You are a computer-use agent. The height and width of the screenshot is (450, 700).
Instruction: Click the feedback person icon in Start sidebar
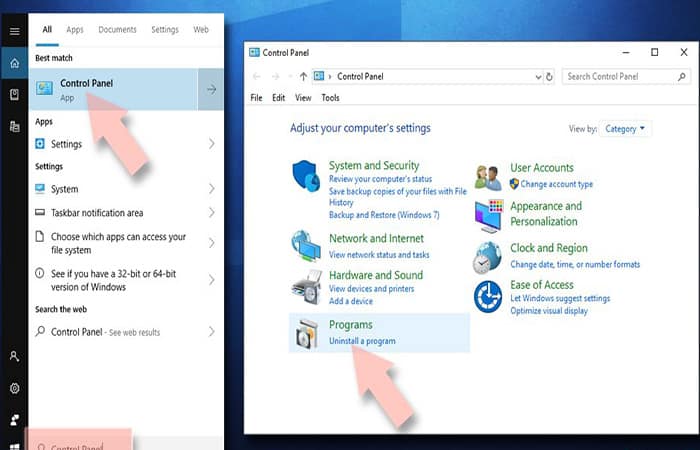pos(14,420)
